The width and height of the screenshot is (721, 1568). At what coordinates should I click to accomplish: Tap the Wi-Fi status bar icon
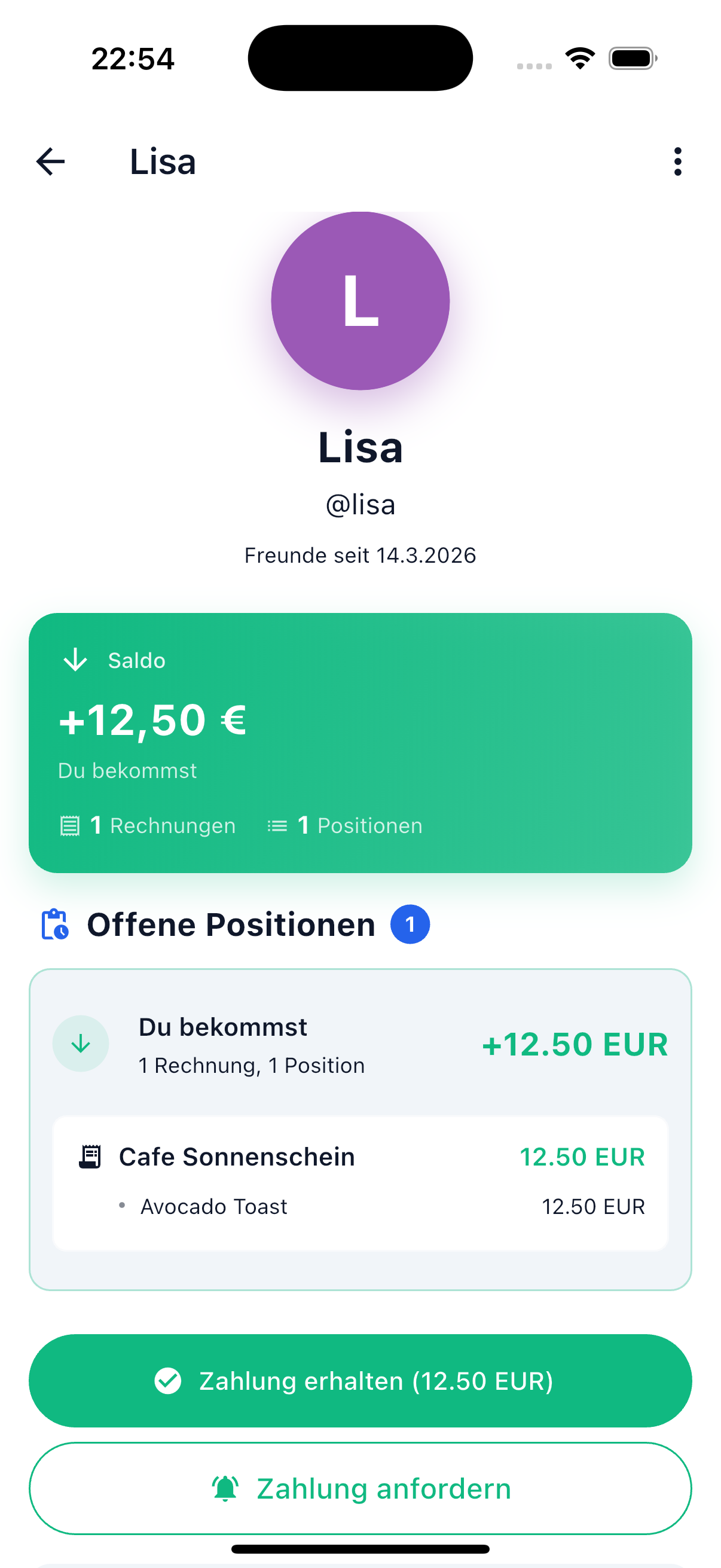(x=580, y=59)
